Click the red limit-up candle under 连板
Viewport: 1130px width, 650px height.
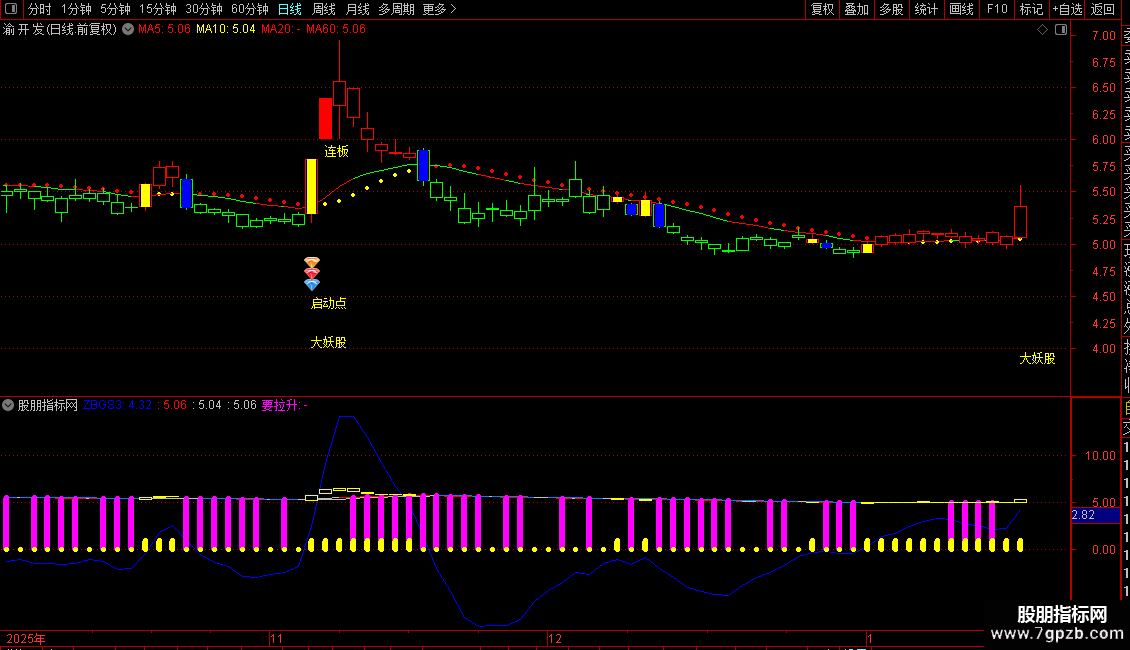pos(326,118)
